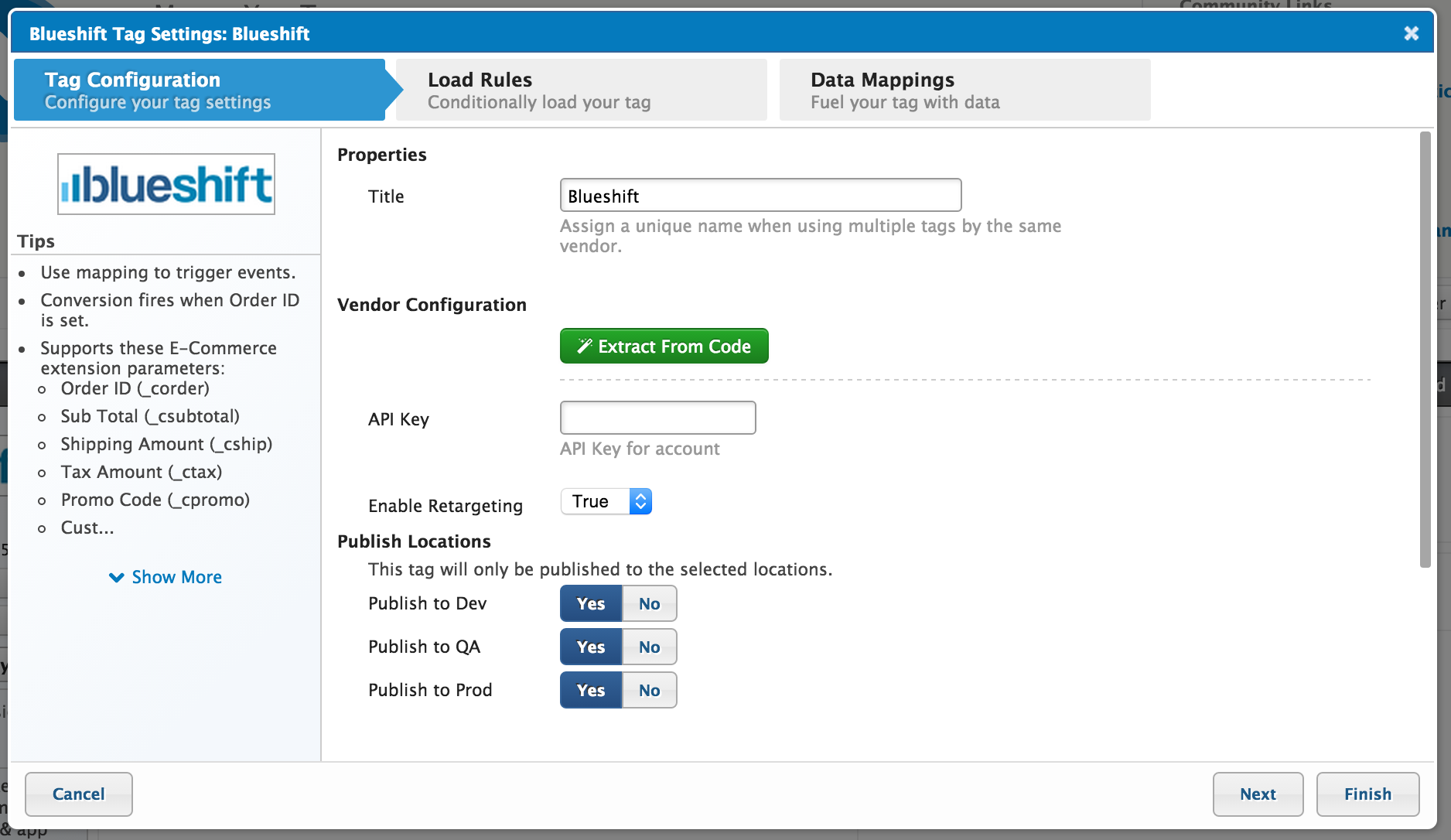Open the Tag Configuration tab

[200, 90]
